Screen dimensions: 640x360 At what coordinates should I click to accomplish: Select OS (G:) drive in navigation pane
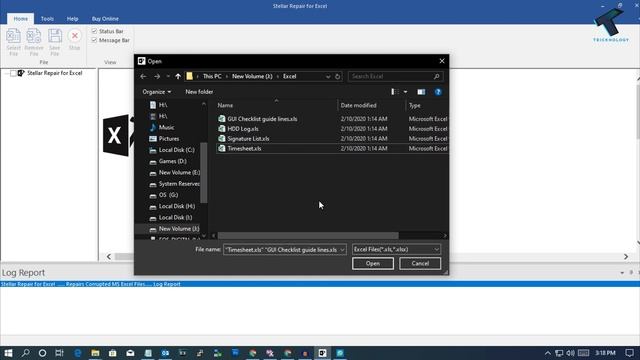coord(168,195)
